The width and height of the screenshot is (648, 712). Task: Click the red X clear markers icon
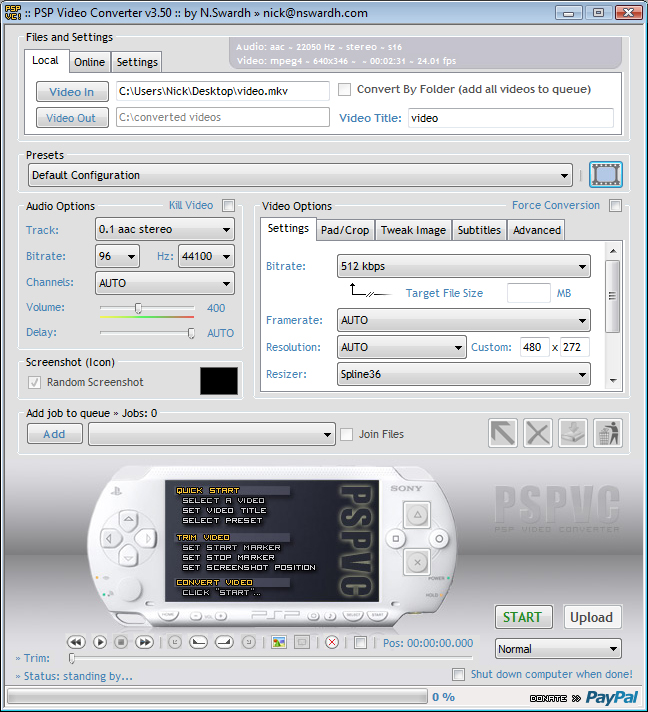pyautogui.click(x=332, y=642)
